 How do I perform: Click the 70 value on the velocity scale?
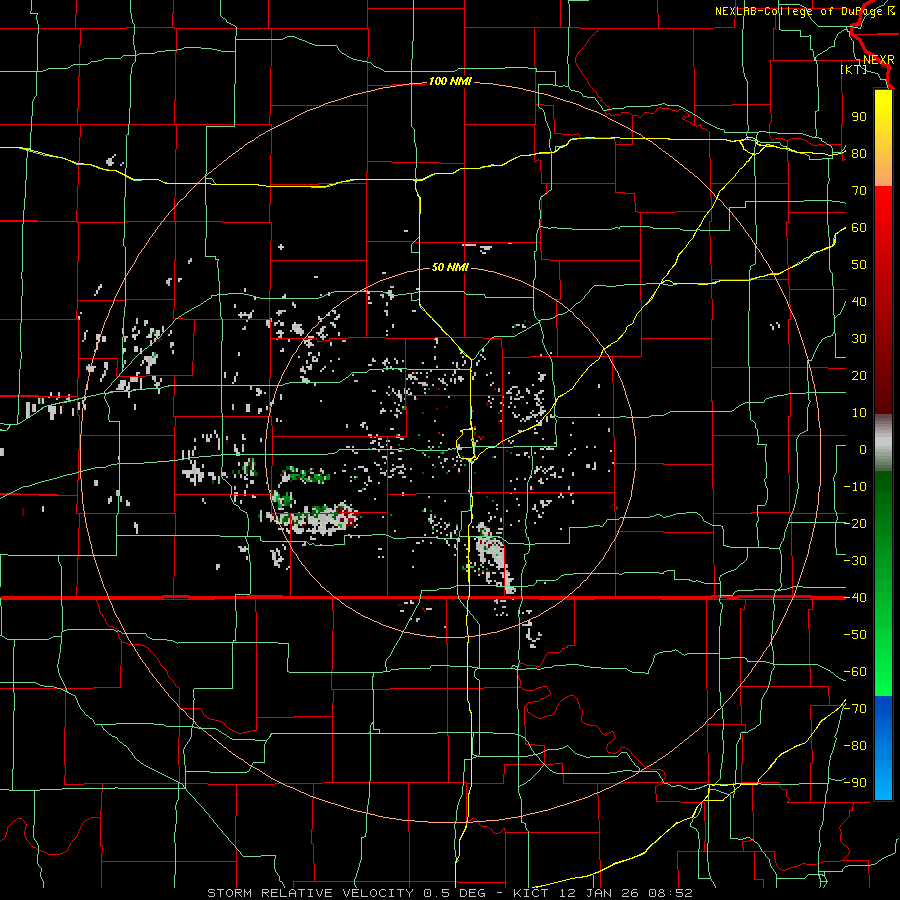click(859, 191)
